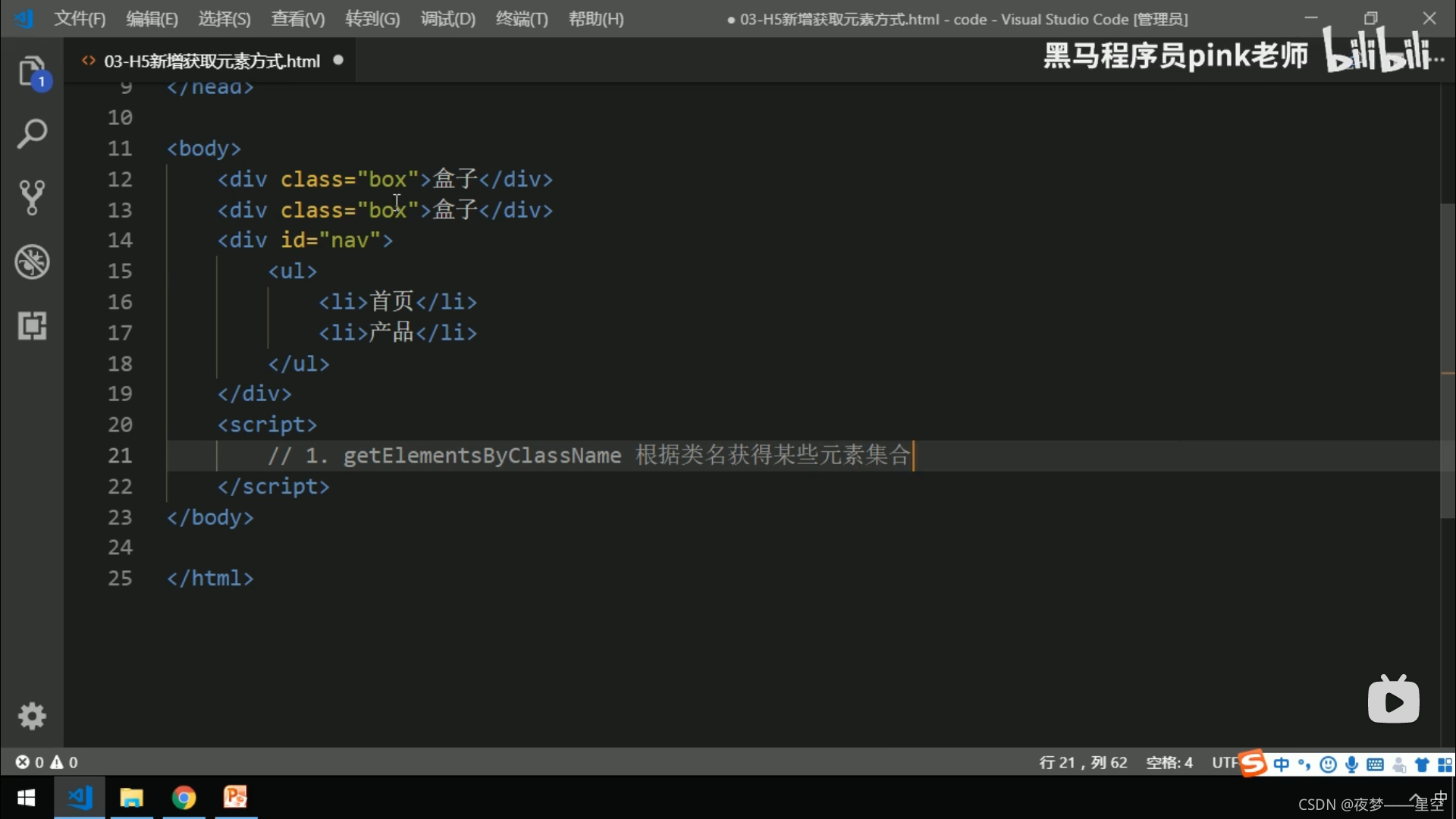This screenshot has width=1456, height=819.
Task: Click the Sogou input method S icon
Action: click(1253, 763)
